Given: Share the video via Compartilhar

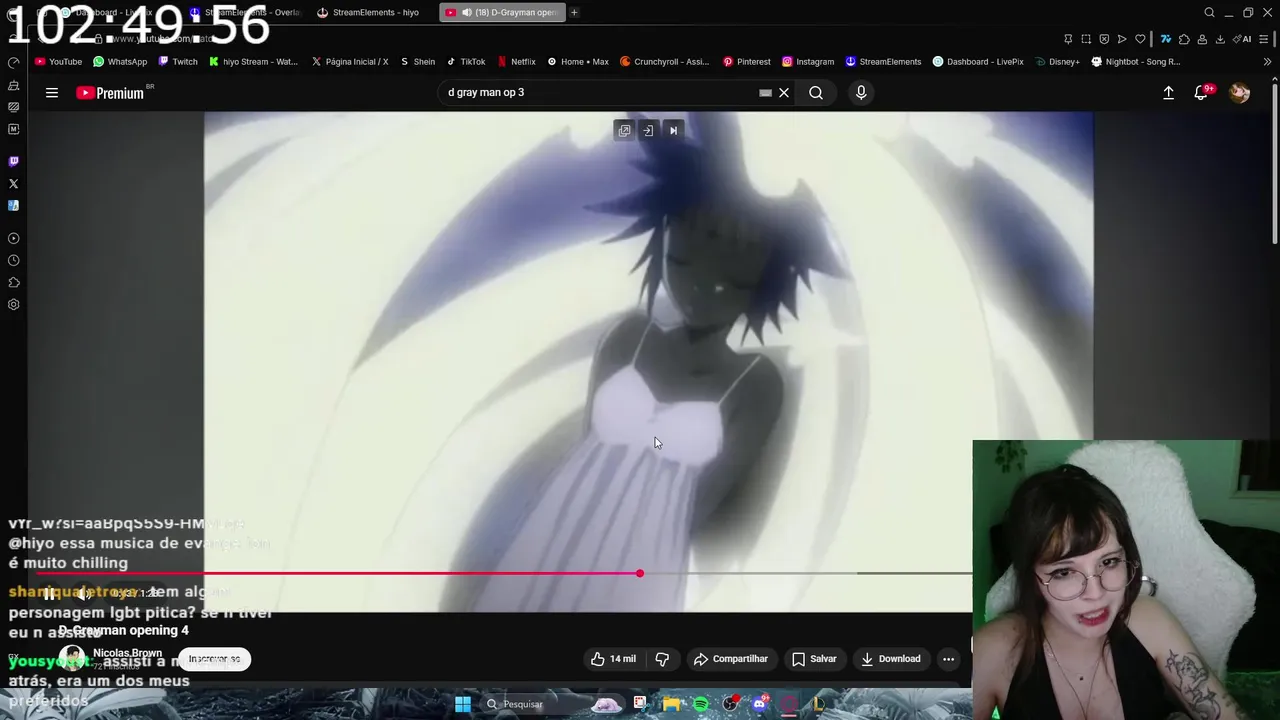Looking at the screenshot, I should [x=731, y=659].
